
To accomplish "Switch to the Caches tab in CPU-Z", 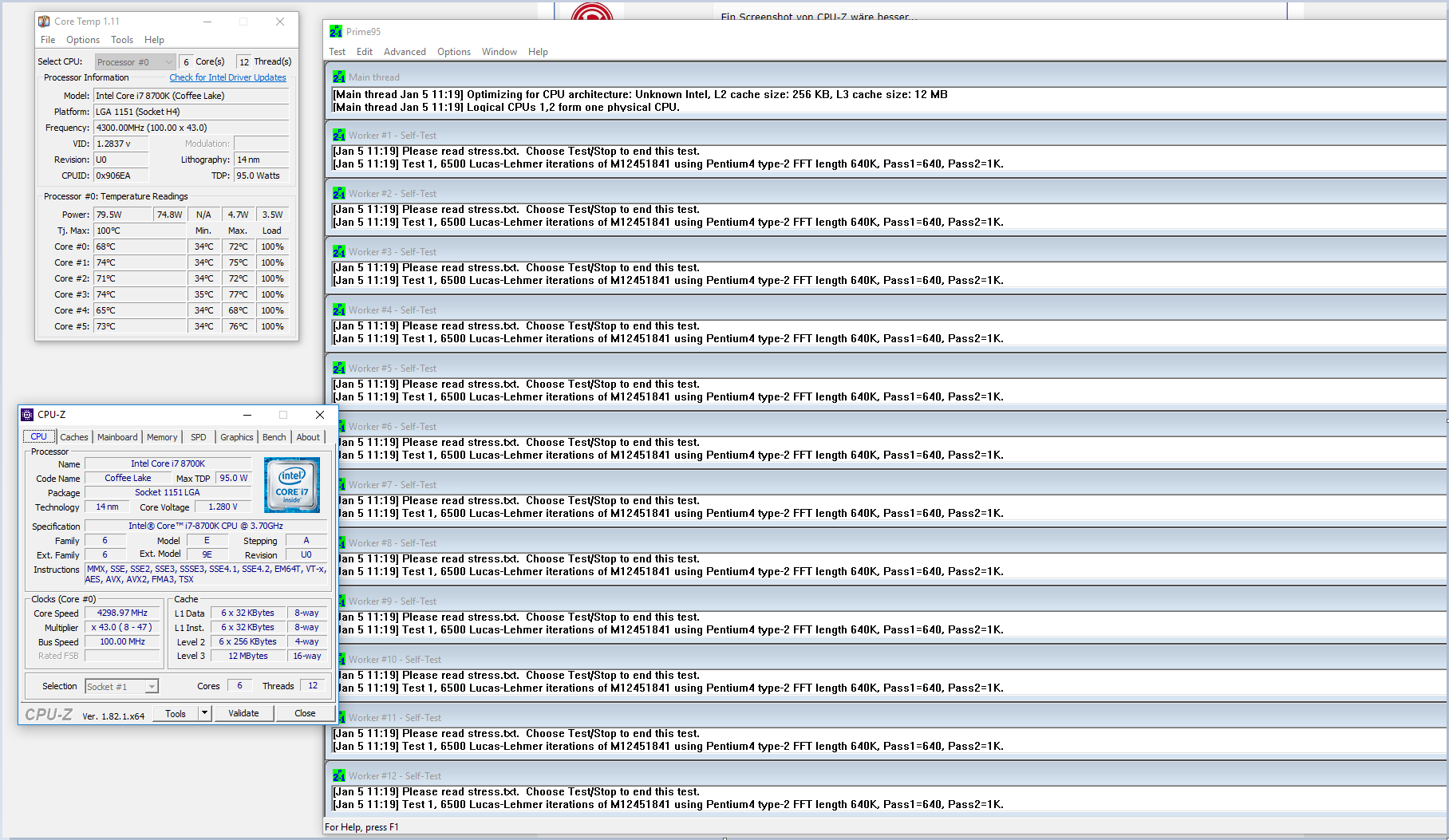I will 74,437.
